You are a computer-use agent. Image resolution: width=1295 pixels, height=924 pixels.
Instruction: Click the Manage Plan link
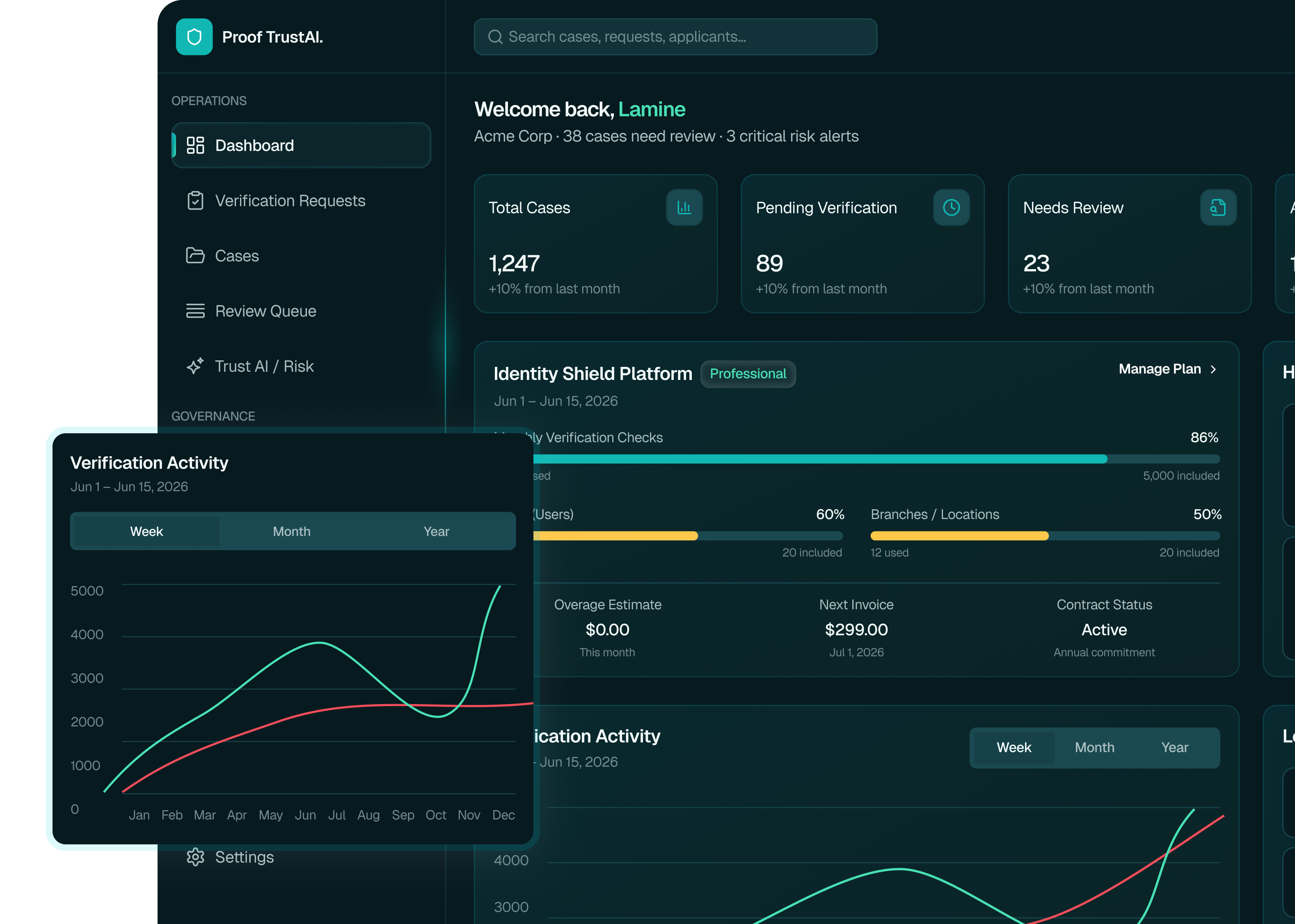tap(1168, 369)
